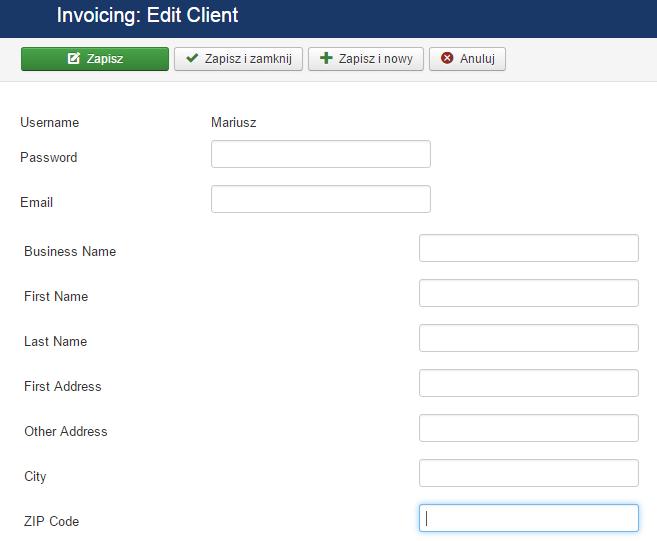This screenshot has height=541, width=657.
Task: Click inside the City input field
Action: click(x=529, y=473)
